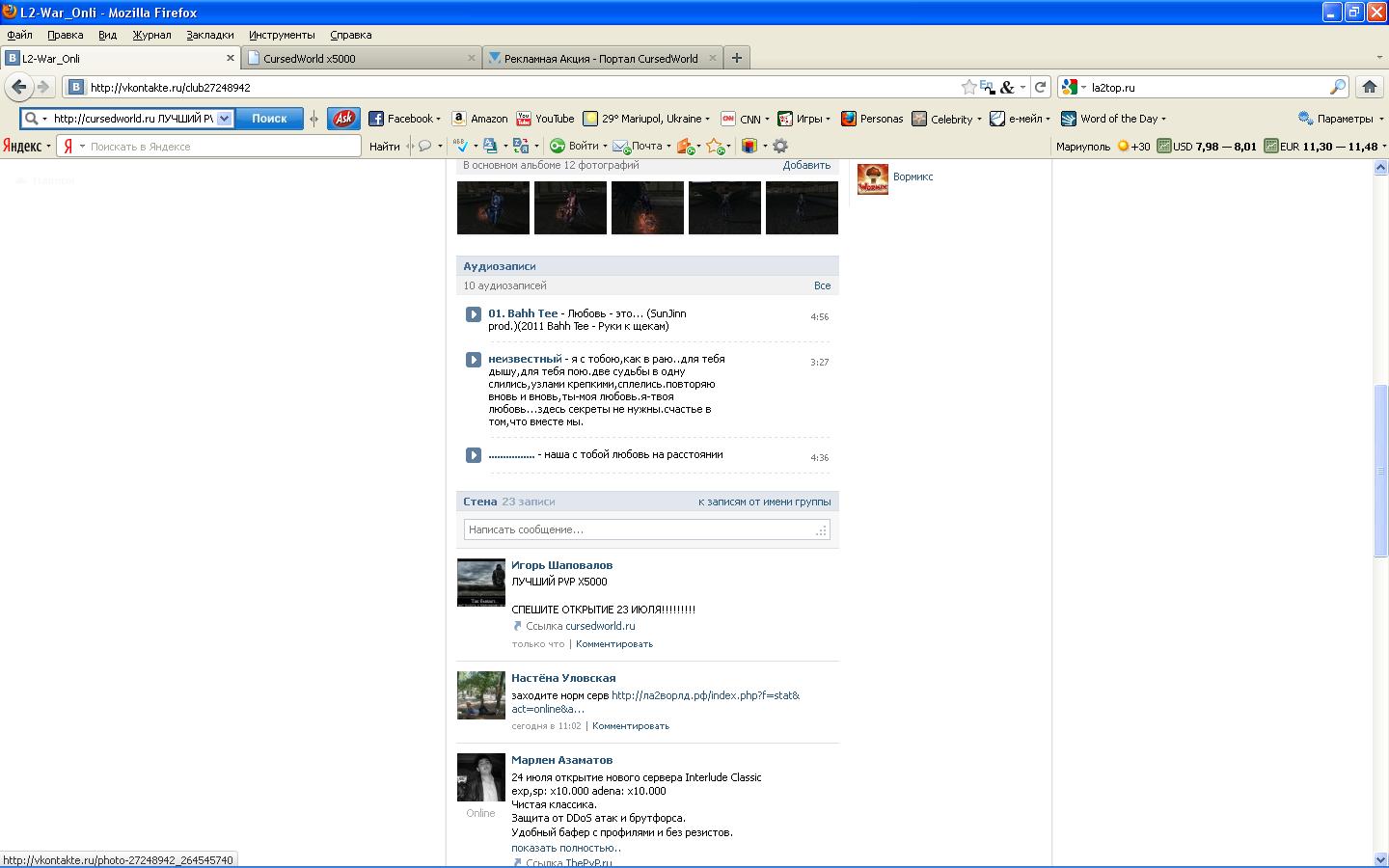Viewport: 1389px width, 868px height.
Task: Reload the page with the refresh icon
Action: point(1040,87)
